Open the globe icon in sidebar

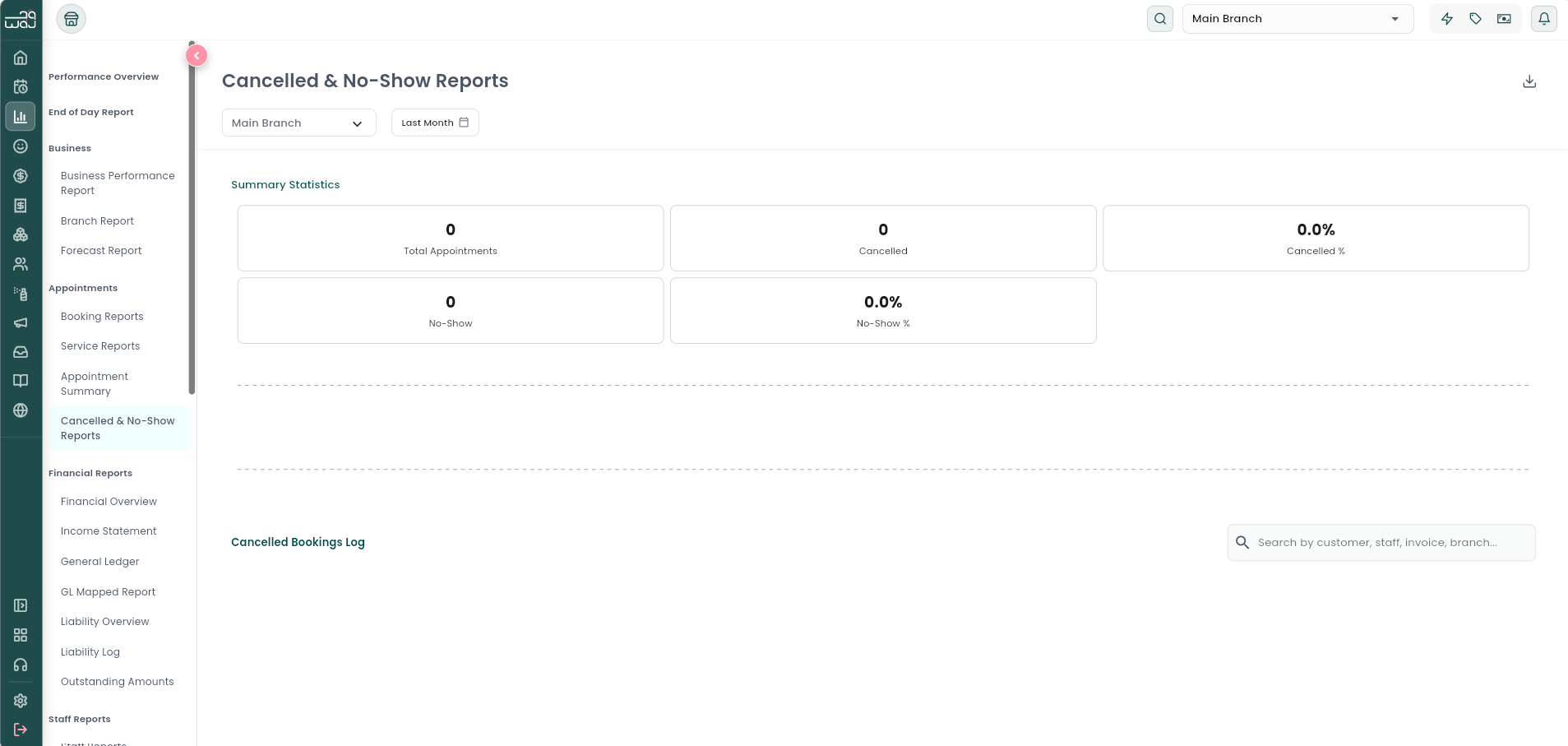21,410
